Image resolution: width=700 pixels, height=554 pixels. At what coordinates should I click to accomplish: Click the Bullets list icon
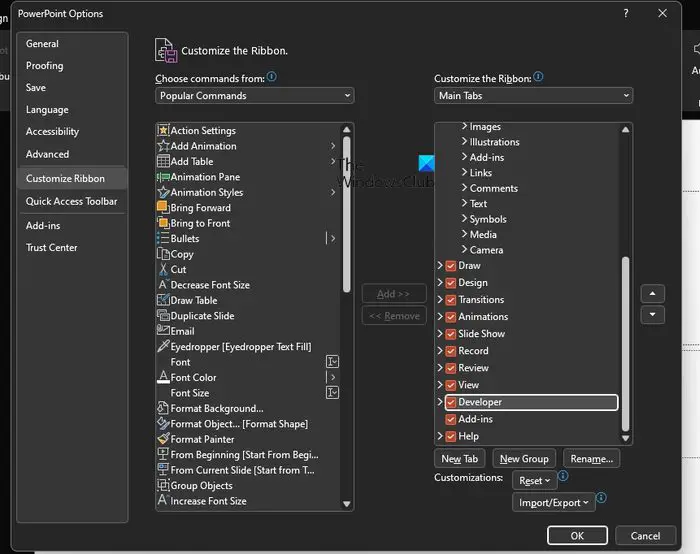click(163, 238)
